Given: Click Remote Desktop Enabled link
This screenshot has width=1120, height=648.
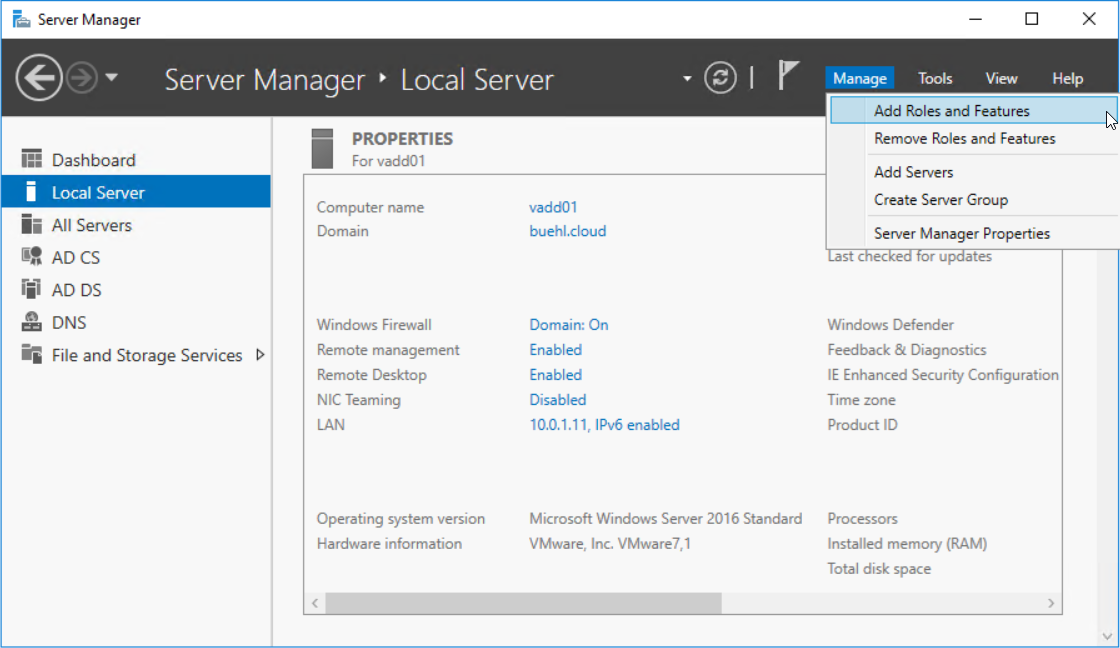Looking at the screenshot, I should 555,375.
